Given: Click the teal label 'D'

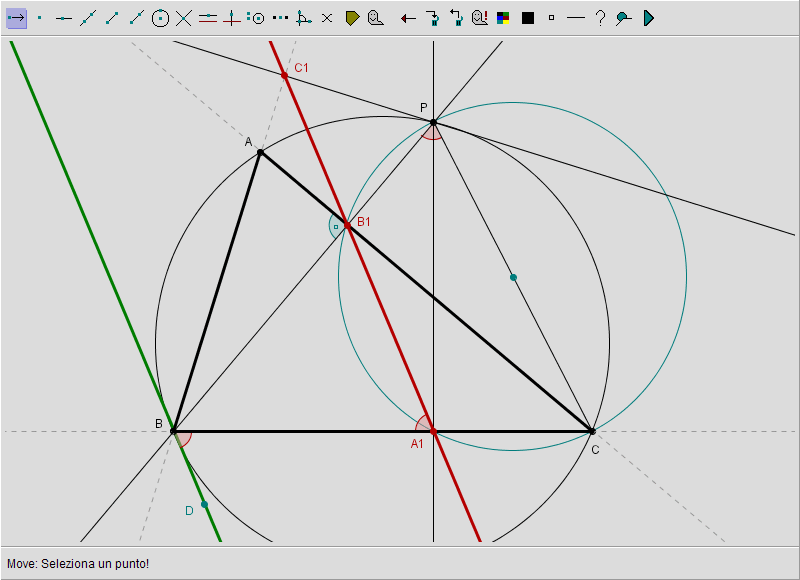Looking at the screenshot, I should click(189, 511).
